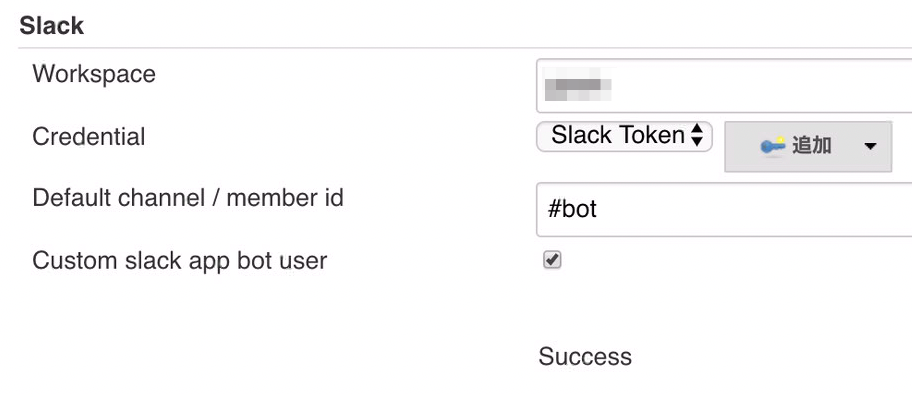
Task: Open the arrow menu on the 追加 button
Action: (x=870, y=147)
